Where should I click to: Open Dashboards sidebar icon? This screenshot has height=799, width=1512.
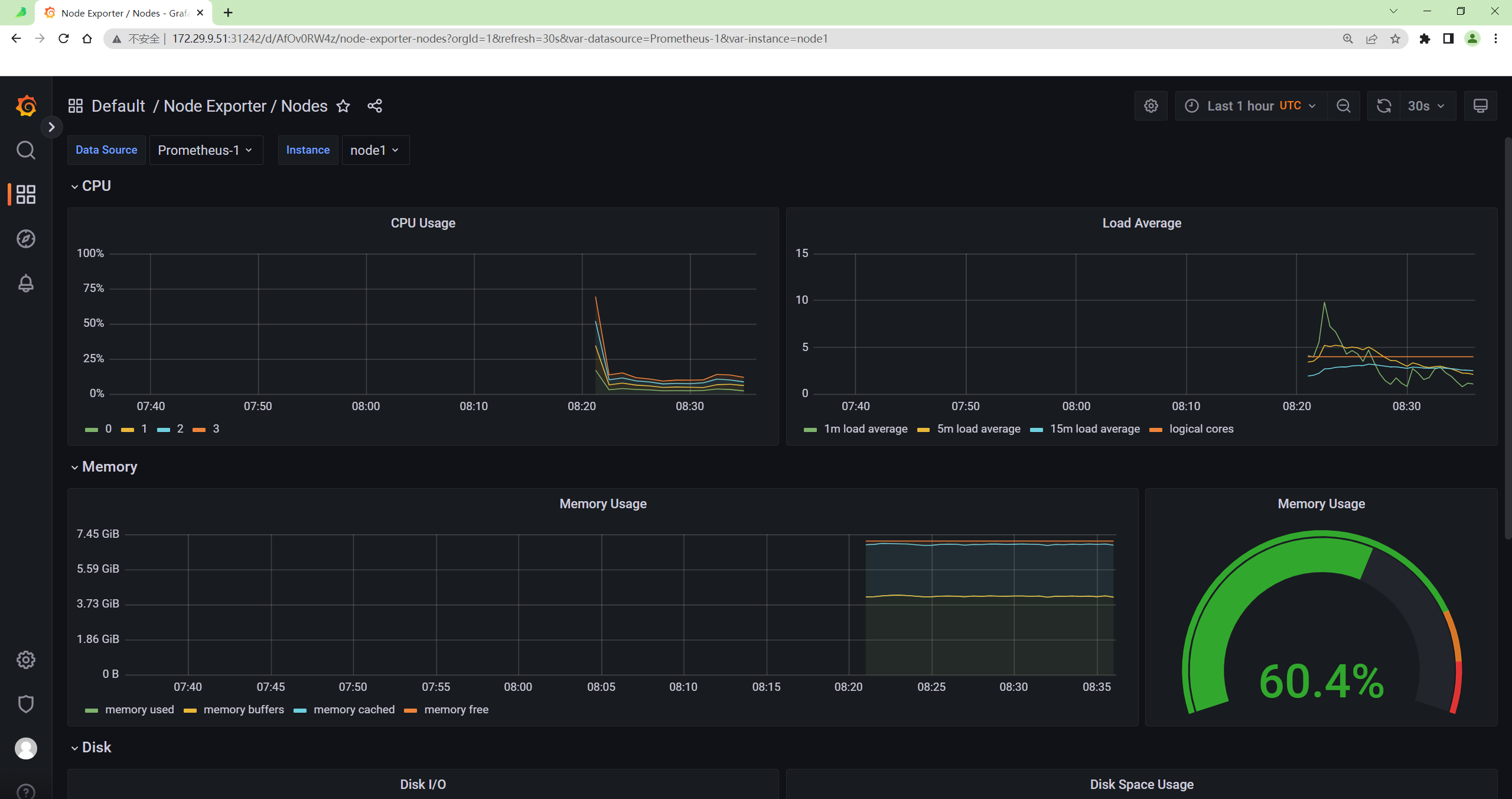(26, 194)
